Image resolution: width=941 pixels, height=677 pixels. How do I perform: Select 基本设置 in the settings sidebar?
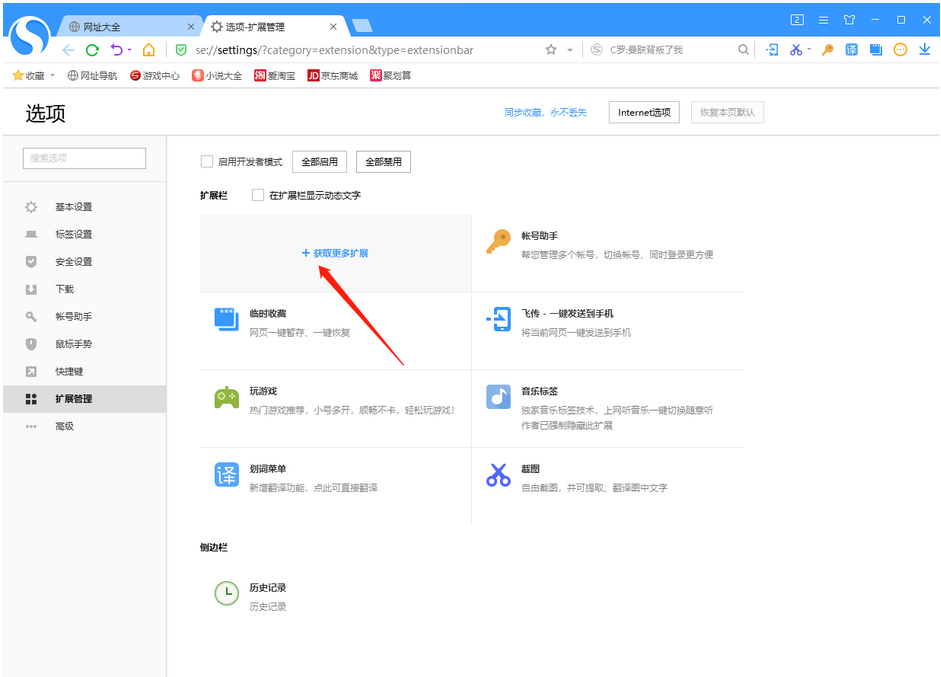pyautogui.click(x=73, y=207)
